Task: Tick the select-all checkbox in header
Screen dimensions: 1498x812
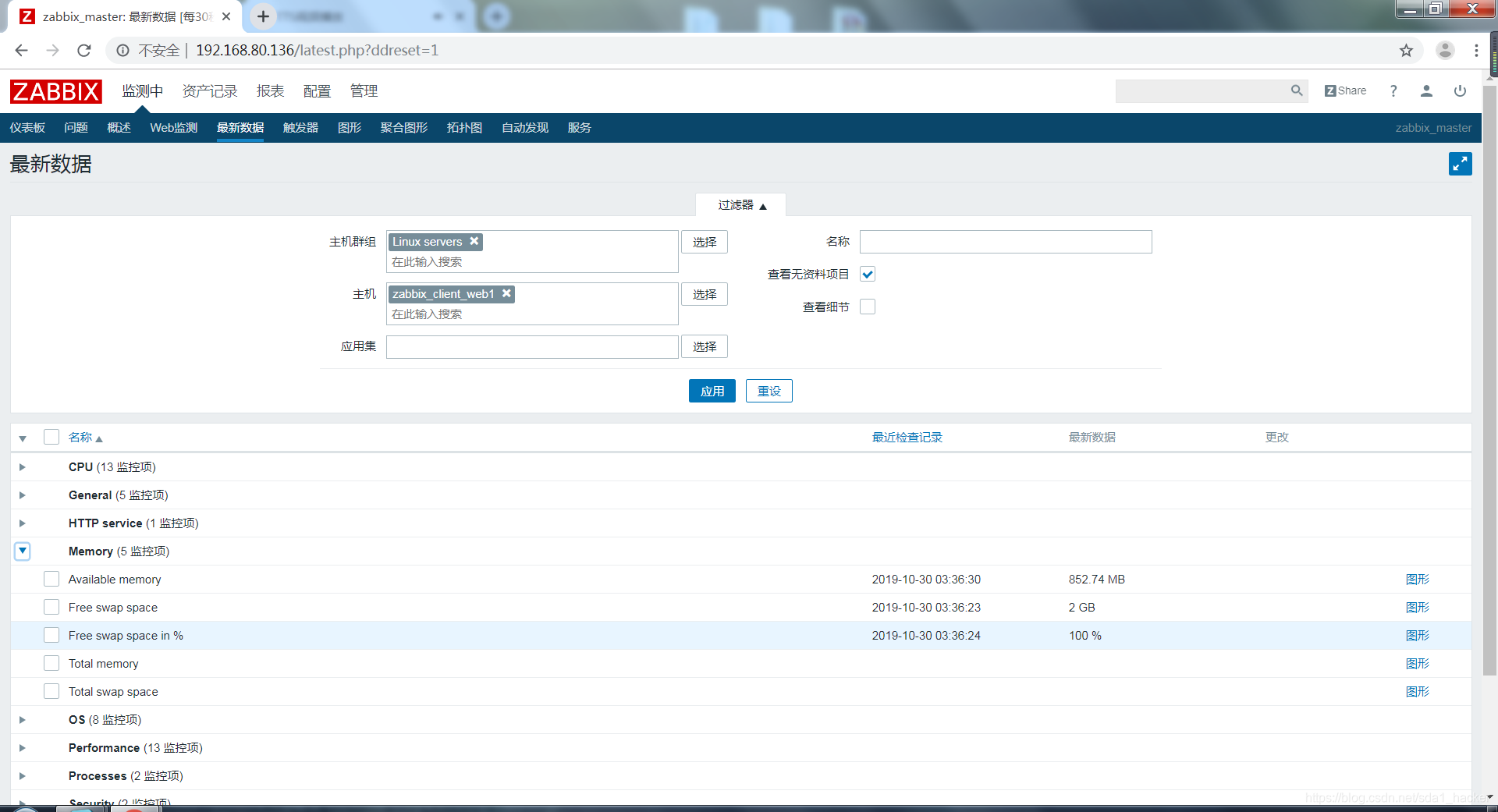Action: tap(51, 437)
